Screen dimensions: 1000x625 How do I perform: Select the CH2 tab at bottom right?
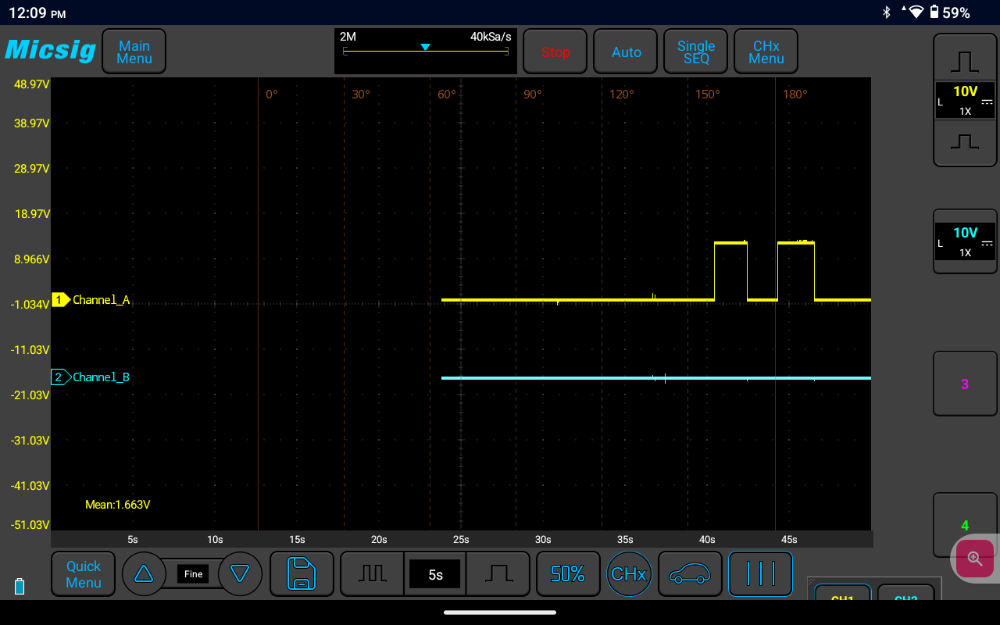(906, 593)
